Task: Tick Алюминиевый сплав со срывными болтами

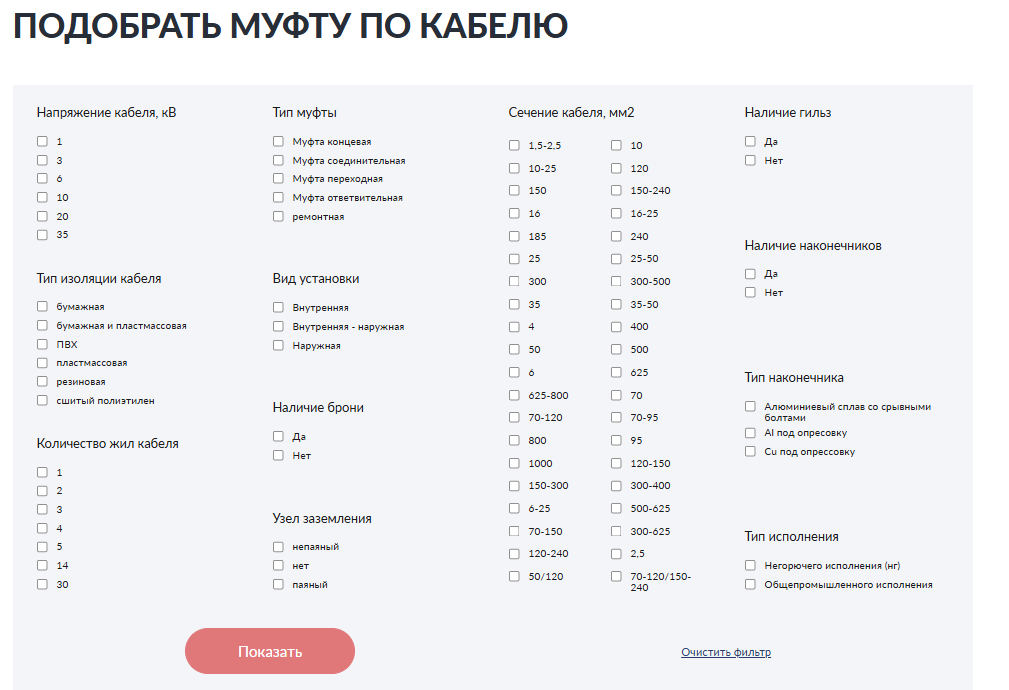Action: [750, 407]
